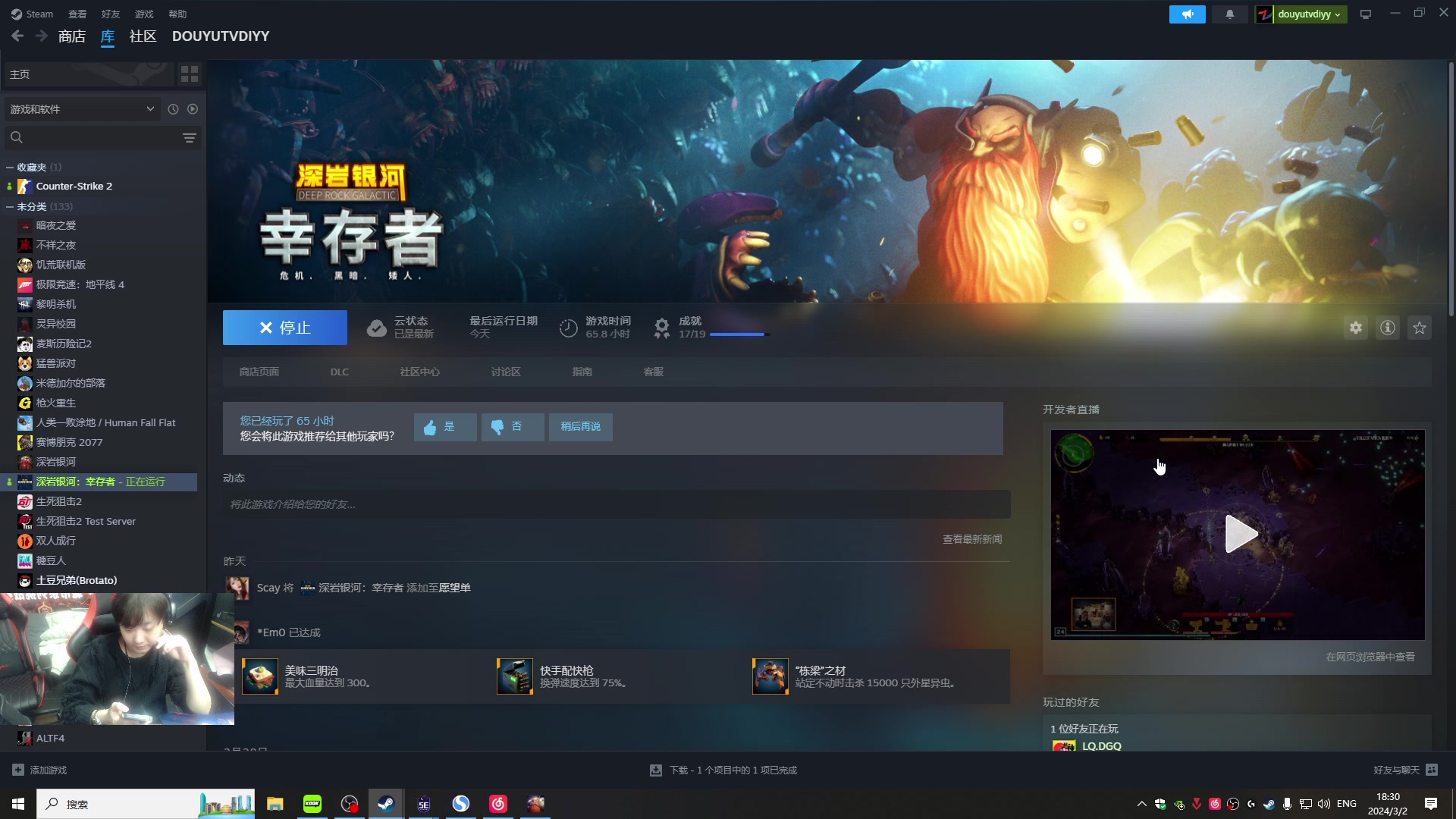
Task: Toggle ready-to-play filter icon
Action: (193, 109)
